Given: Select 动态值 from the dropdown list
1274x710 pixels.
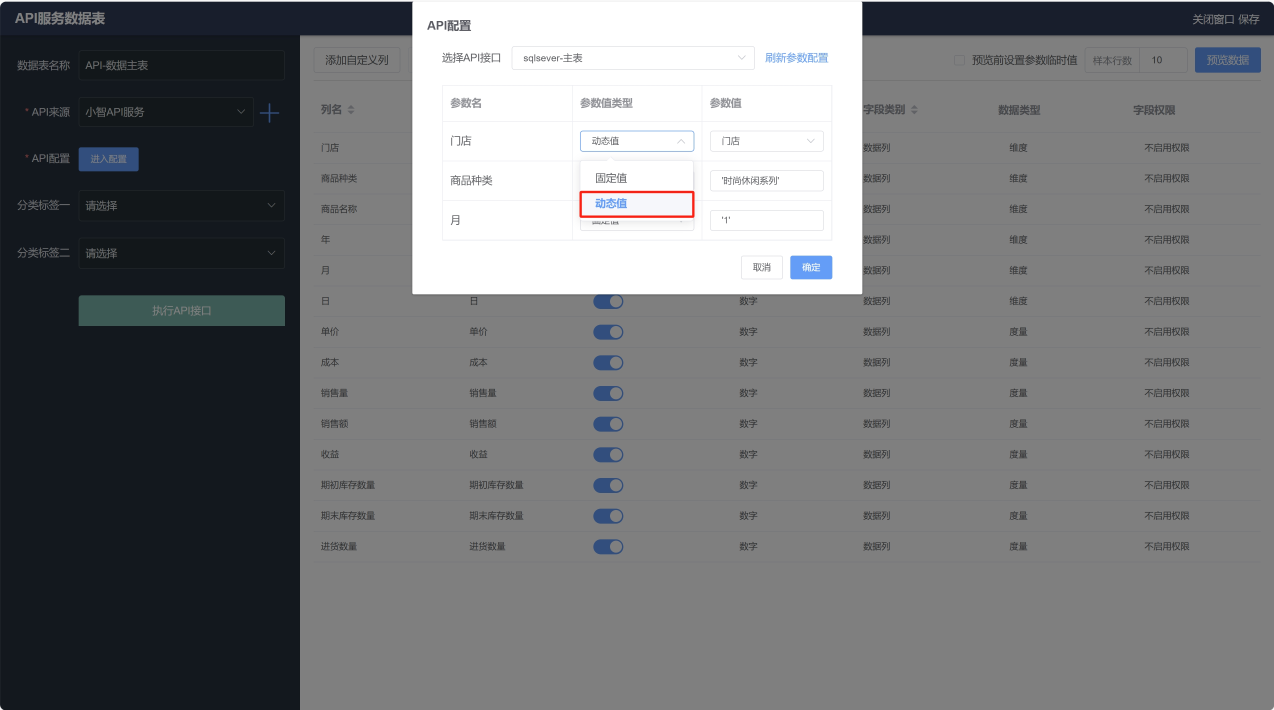Looking at the screenshot, I should click(636, 203).
